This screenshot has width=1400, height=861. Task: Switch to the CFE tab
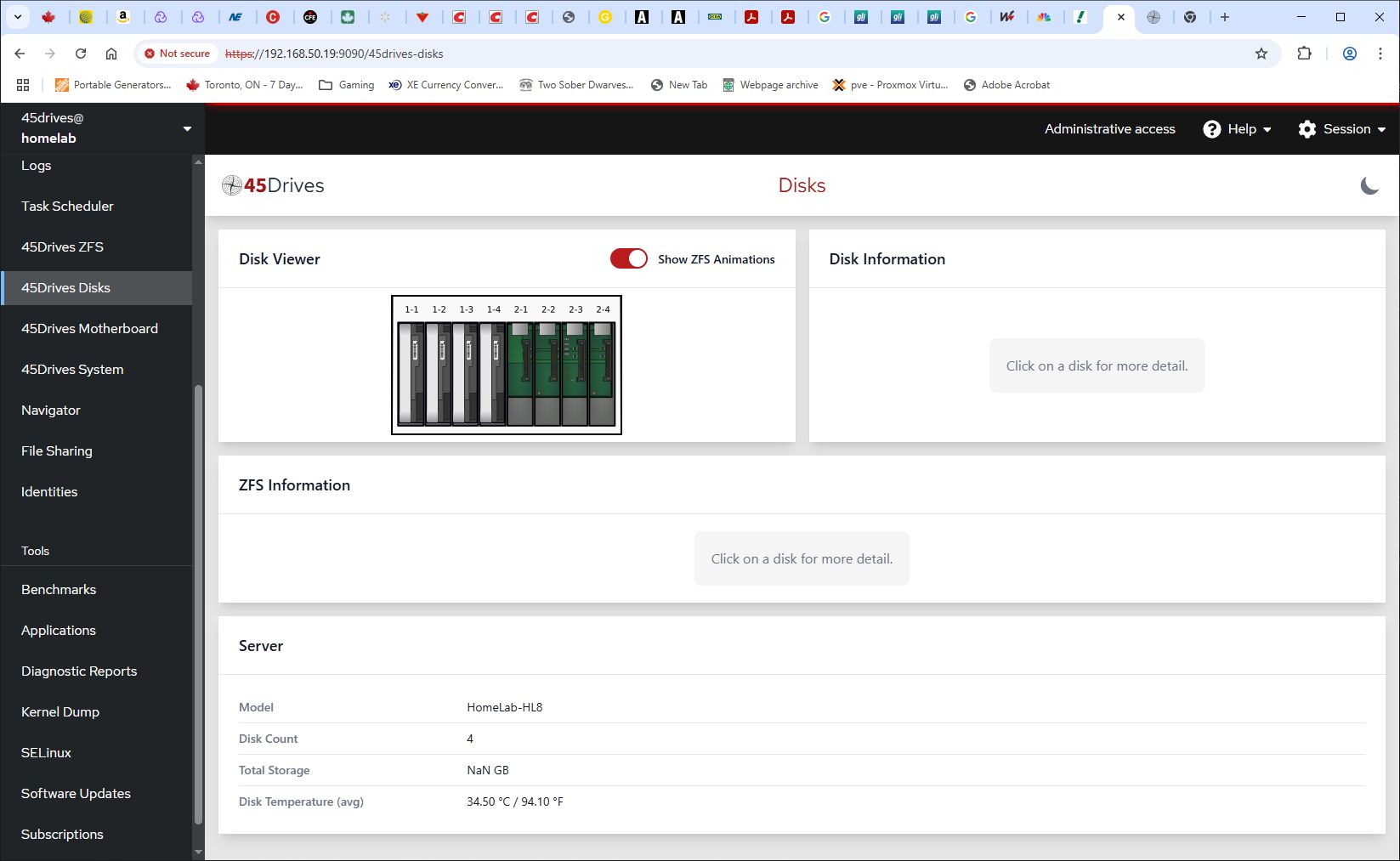[310, 17]
